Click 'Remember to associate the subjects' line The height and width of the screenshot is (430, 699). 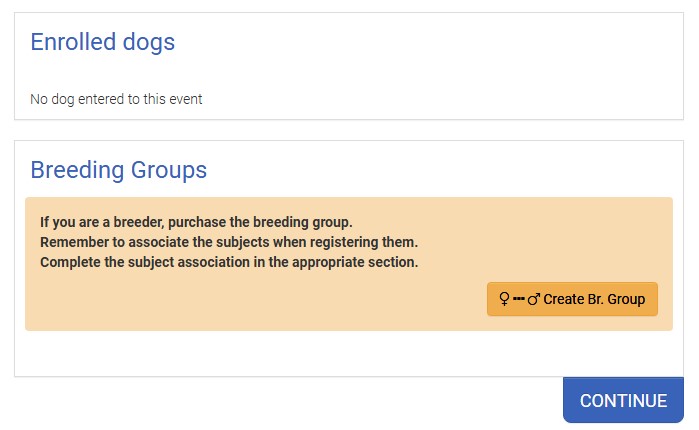[x=228, y=242]
